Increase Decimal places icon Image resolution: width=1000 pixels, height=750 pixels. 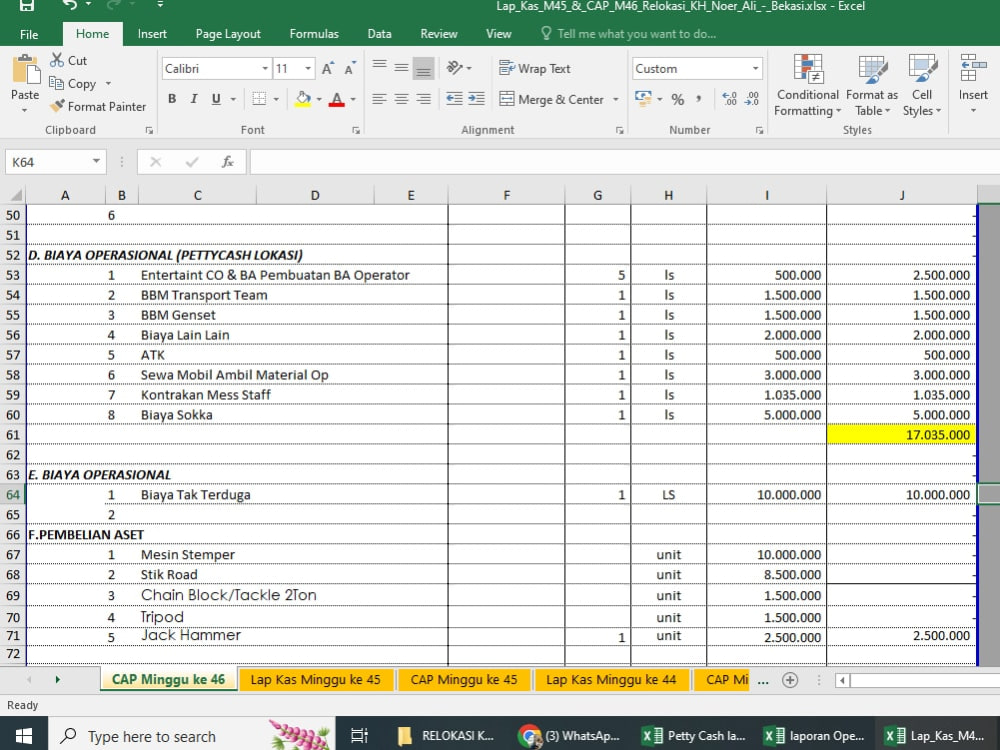tap(730, 99)
